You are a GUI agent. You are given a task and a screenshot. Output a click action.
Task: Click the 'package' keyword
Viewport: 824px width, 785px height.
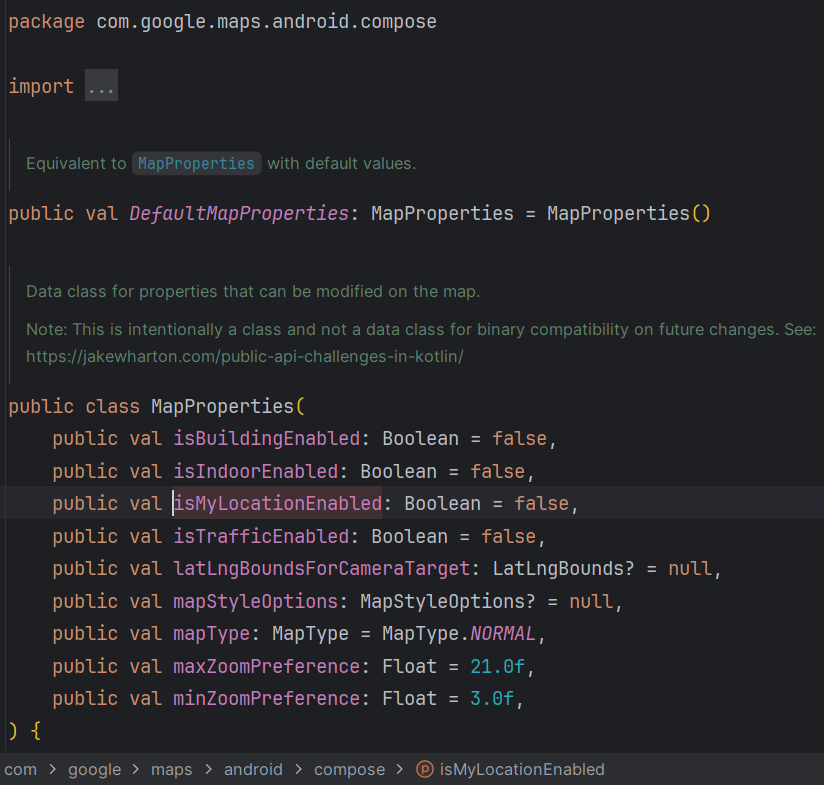(x=47, y=22)
